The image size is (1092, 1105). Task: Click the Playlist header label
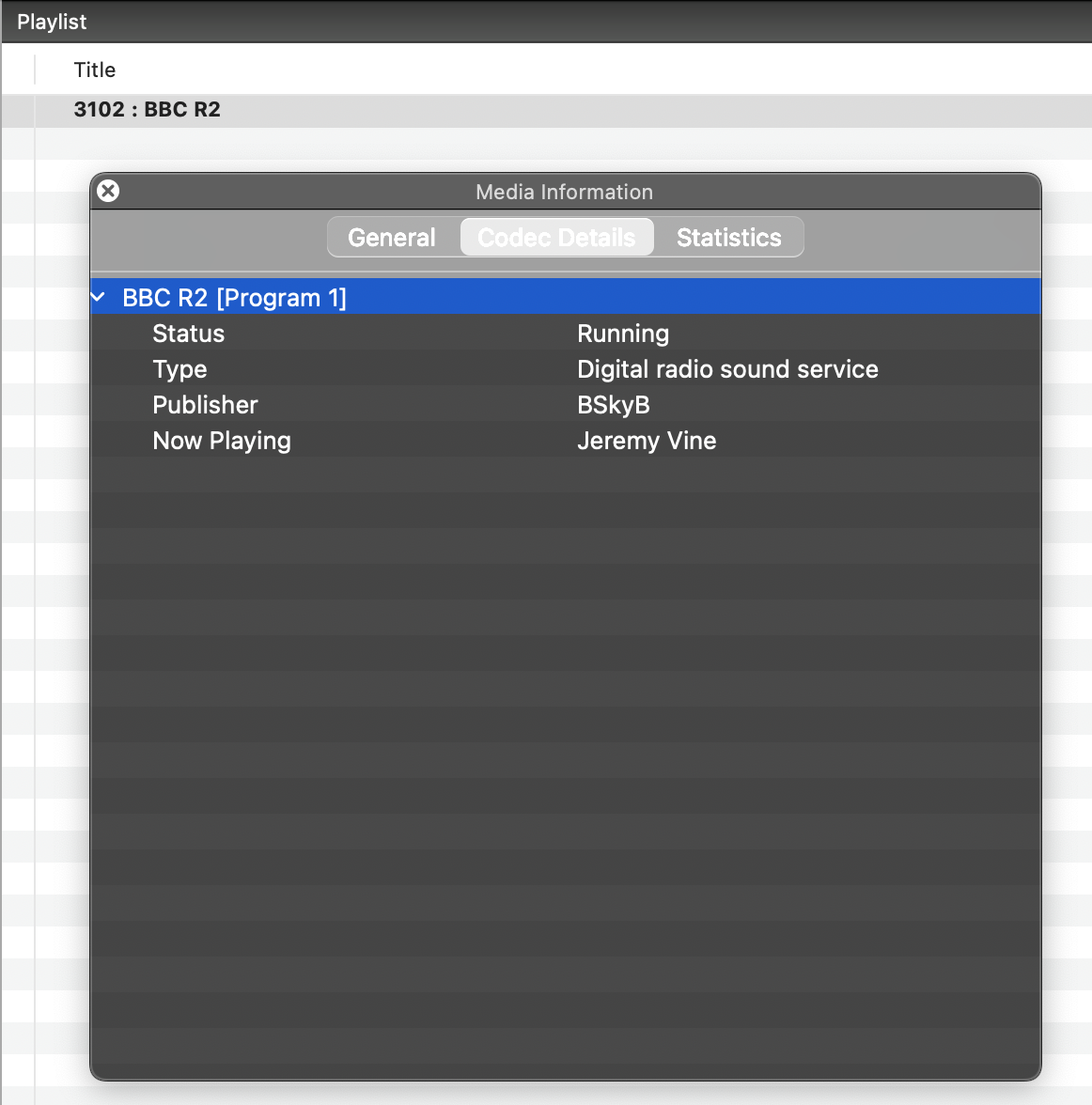pyautogui.click(x=52, y=22)
